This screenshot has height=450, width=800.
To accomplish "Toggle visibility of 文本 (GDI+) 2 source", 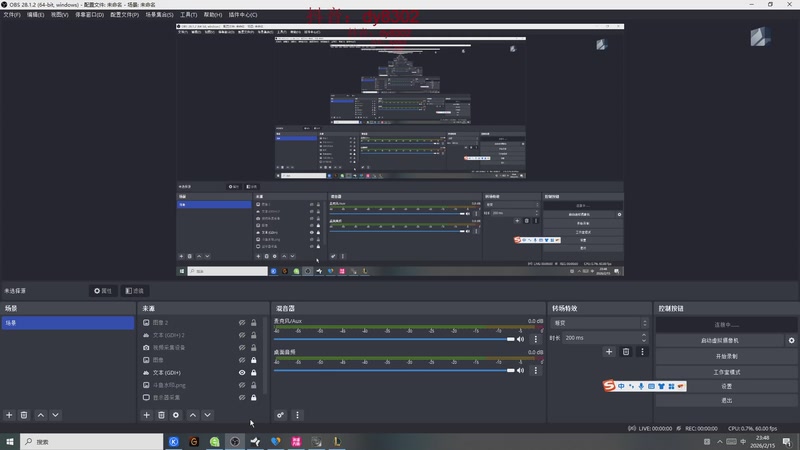I will [242, 335].
